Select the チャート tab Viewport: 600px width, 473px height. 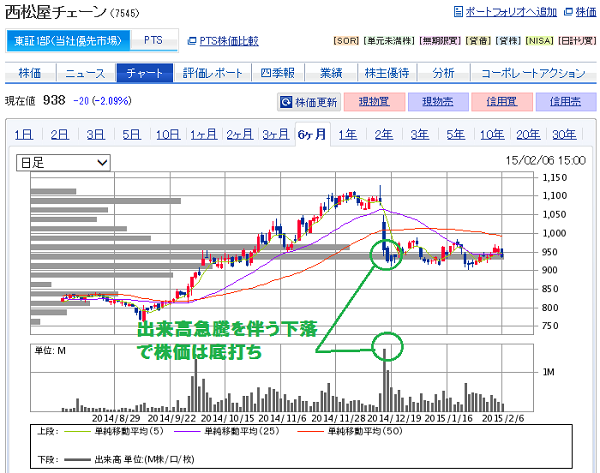pyautogui.click(x=145, y=73)
